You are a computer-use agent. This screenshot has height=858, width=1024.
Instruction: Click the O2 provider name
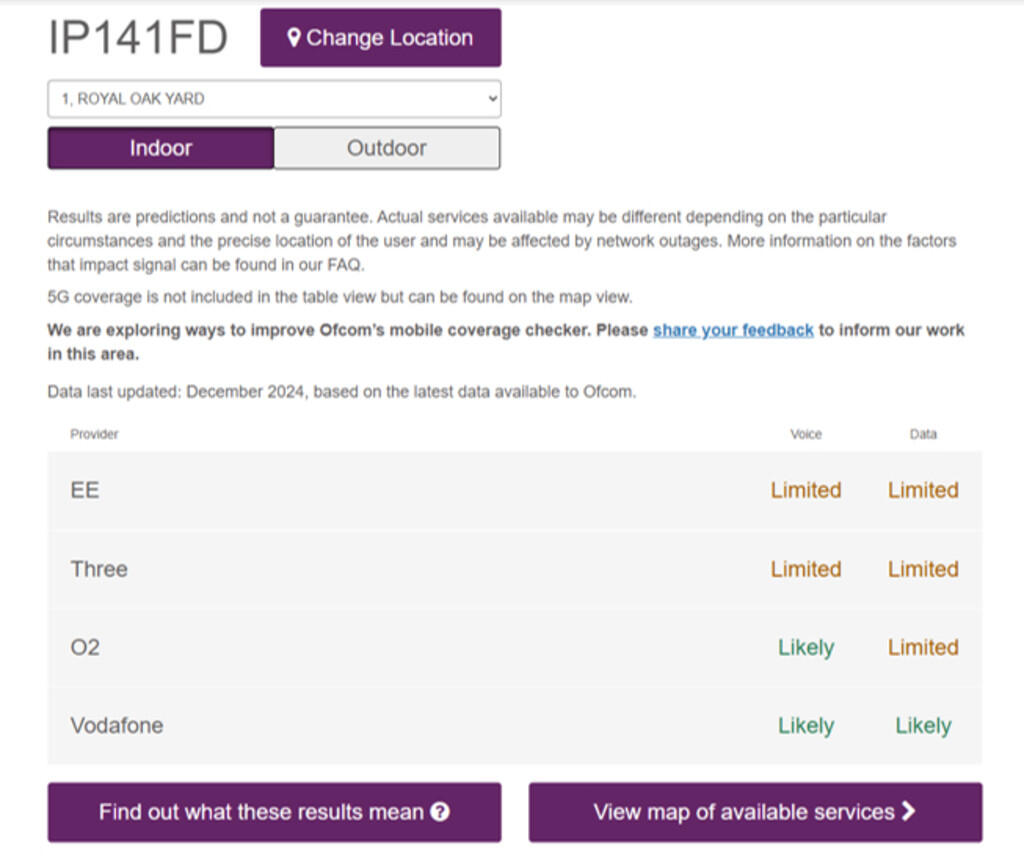[x=85, y=647]
